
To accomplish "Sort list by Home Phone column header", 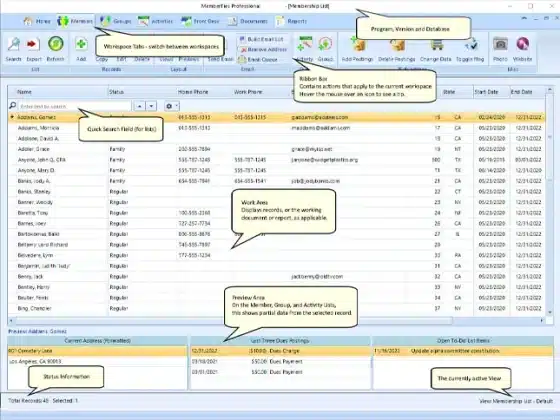I will click(x=204, y=92).
